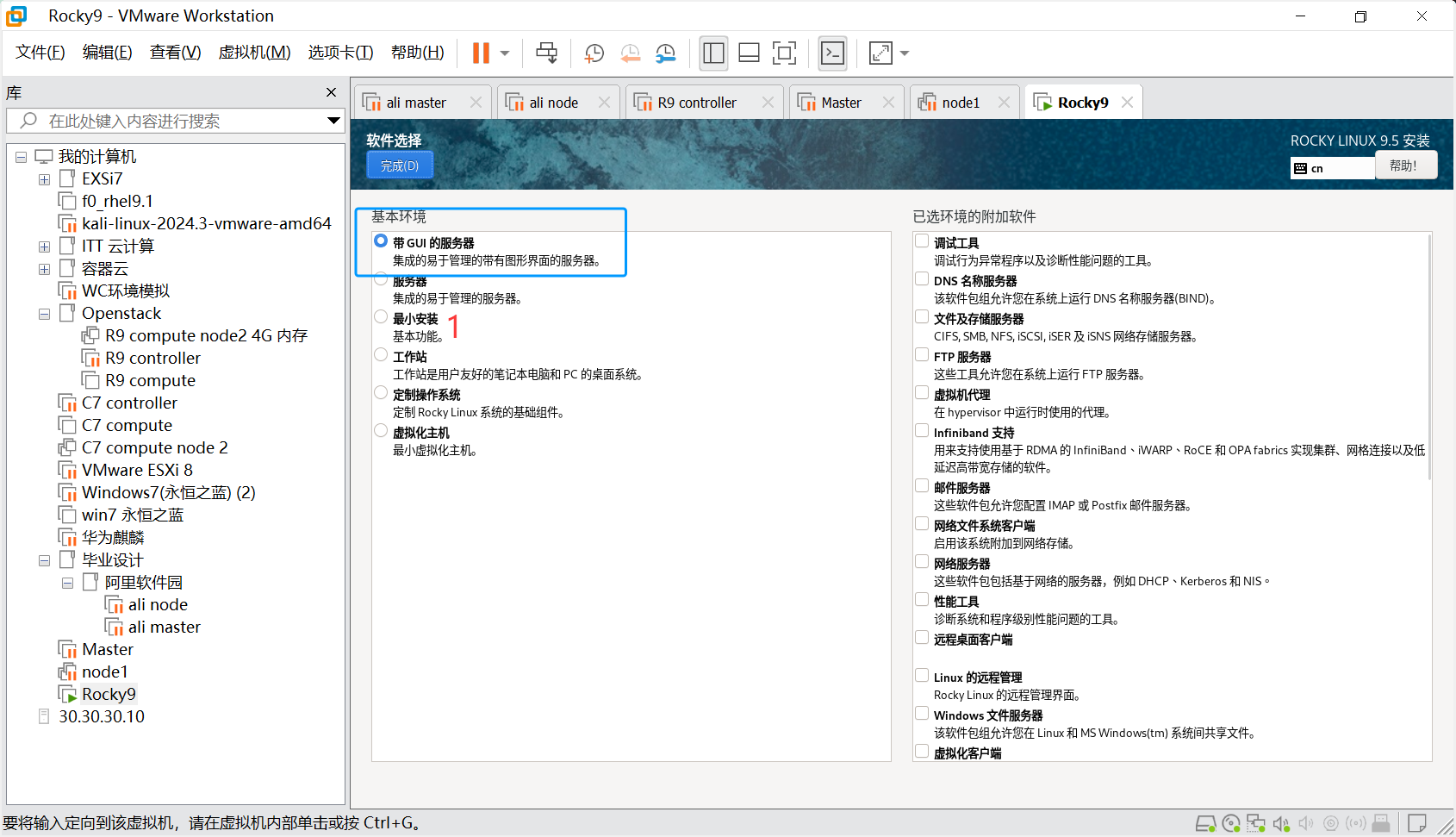1456x837 pixels.
Task: Click the USB device status icon
Action: click(1381, 823)
